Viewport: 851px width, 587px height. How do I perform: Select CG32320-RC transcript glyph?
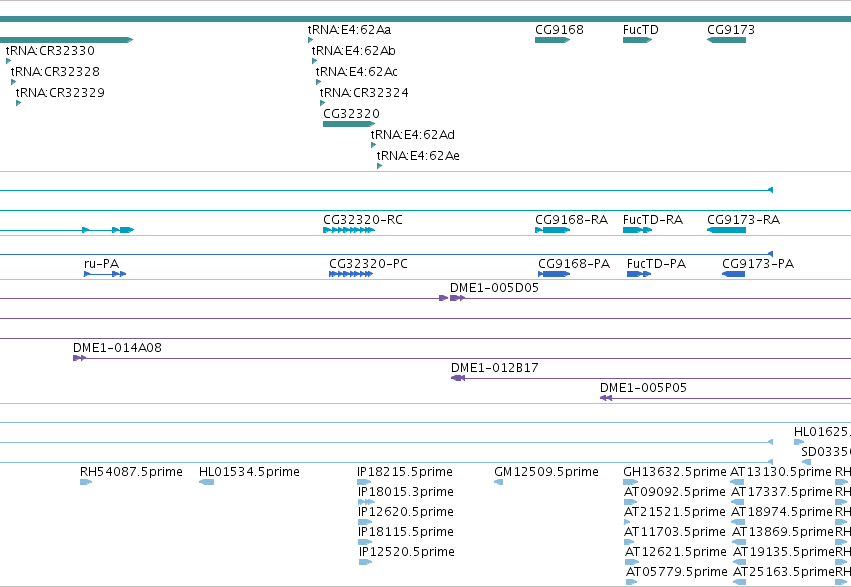click(349, 230)
